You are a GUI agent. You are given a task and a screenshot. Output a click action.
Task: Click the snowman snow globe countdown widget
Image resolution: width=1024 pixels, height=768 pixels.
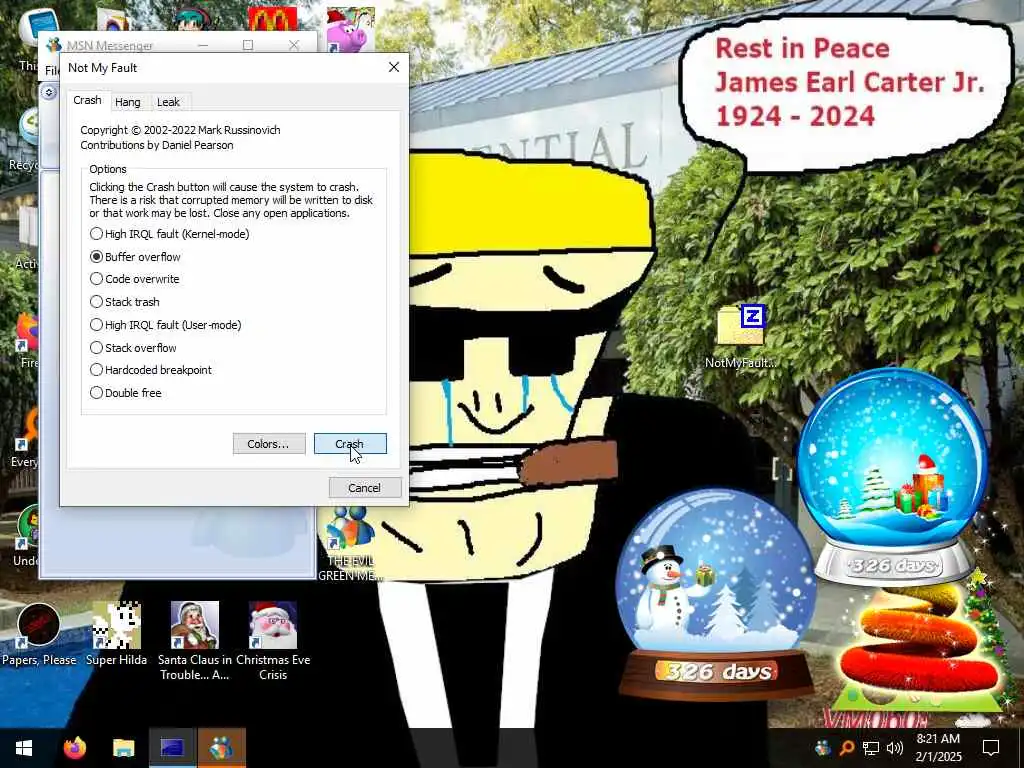(x=716, y=594)
